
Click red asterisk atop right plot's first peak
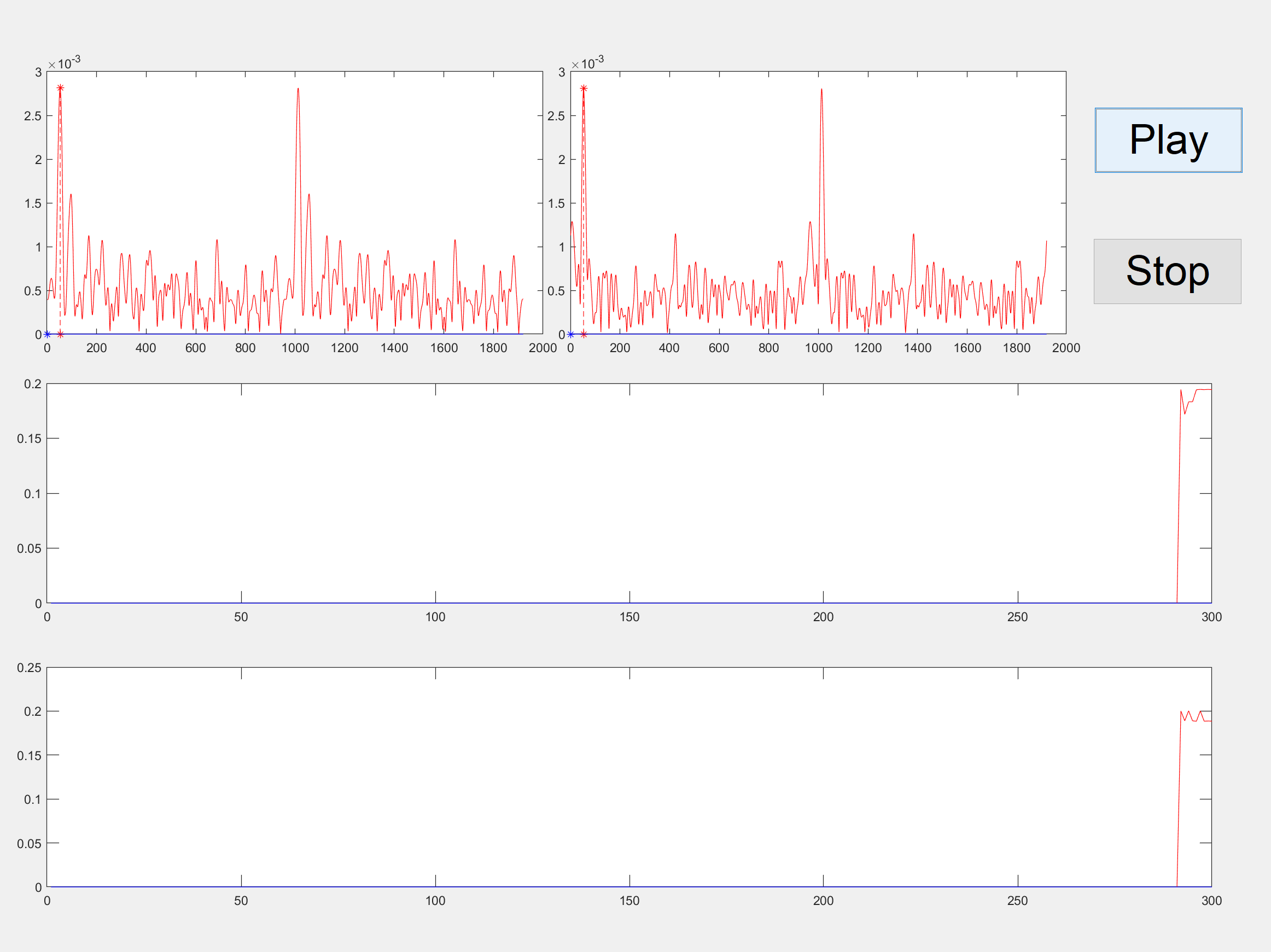click(584, 89)
